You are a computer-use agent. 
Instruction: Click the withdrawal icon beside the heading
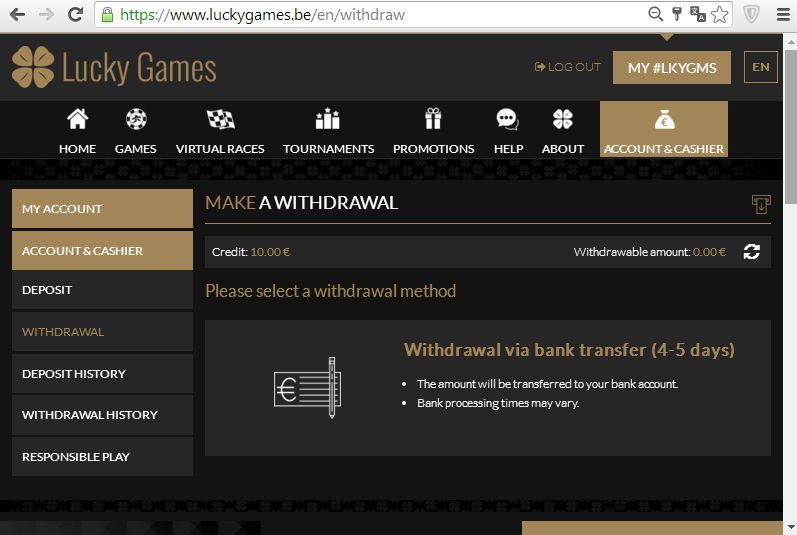coord(761,204)
